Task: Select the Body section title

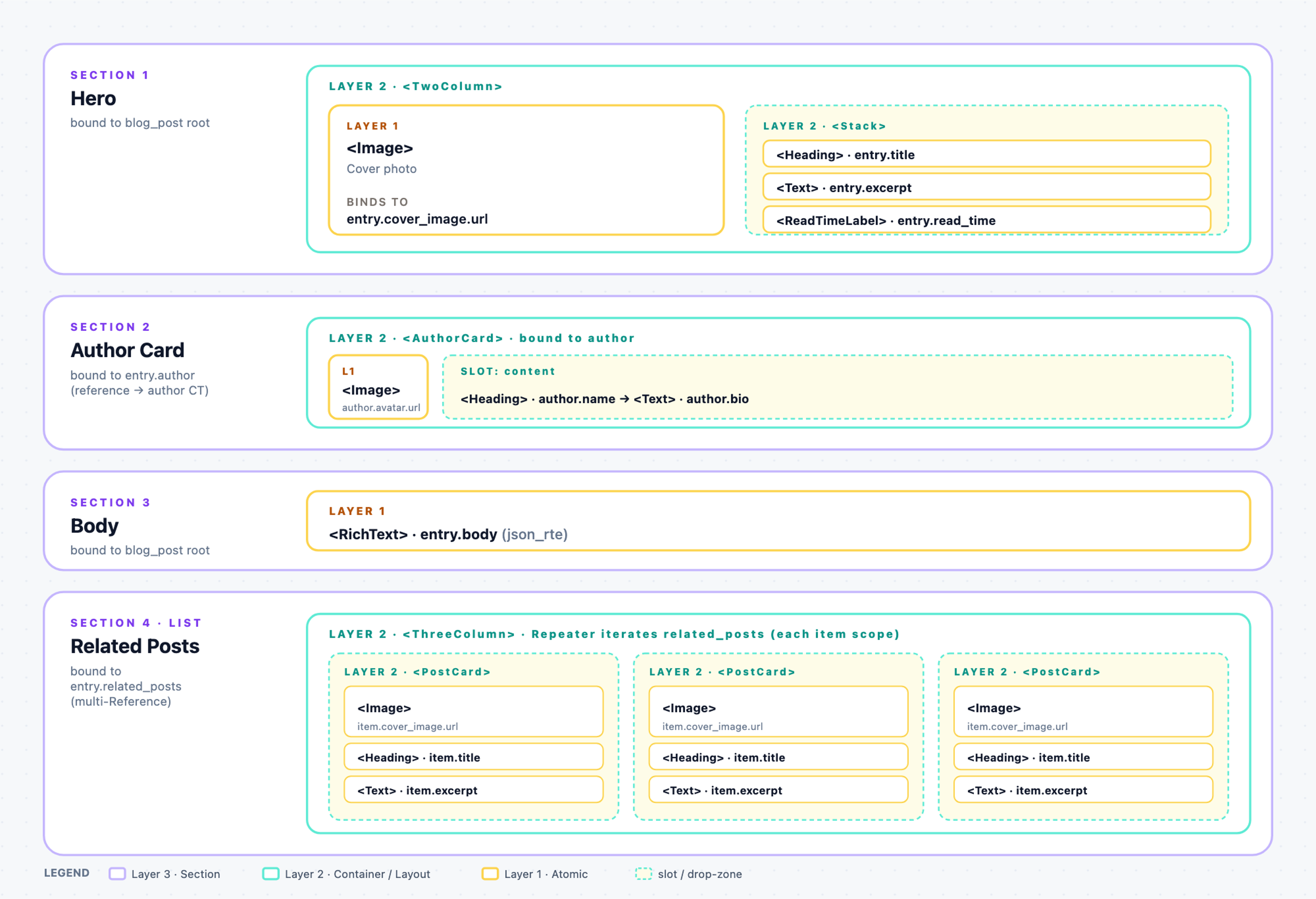Action: coord(95,526)
